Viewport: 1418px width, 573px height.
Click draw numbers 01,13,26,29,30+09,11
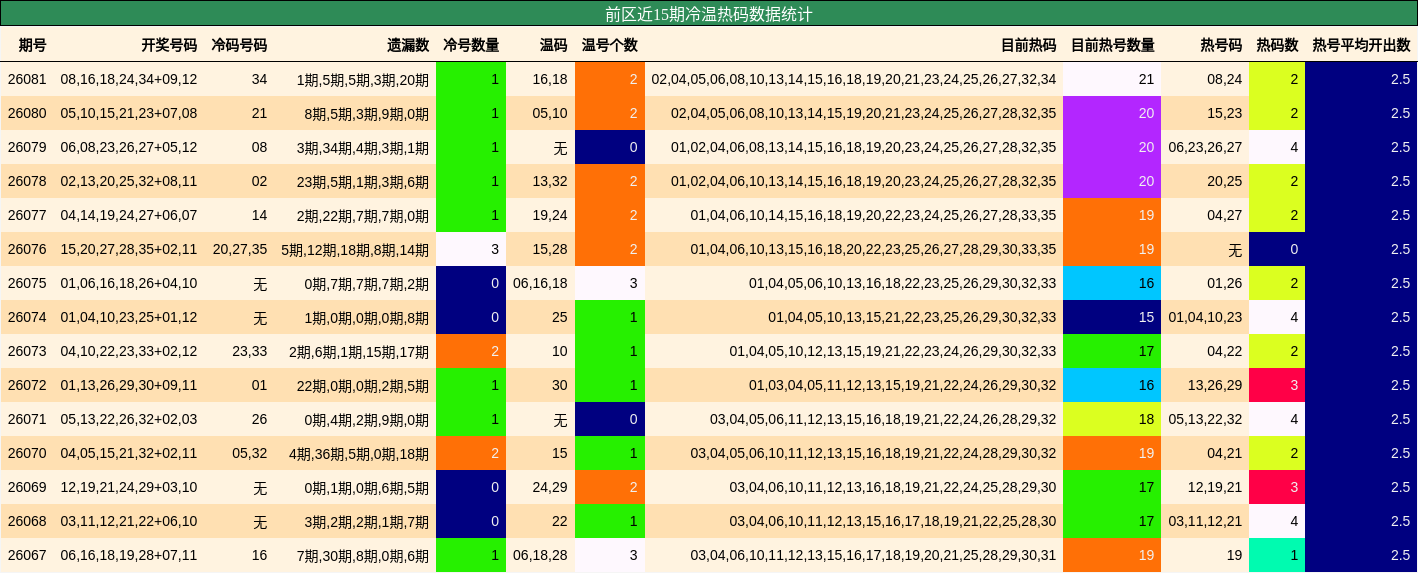coord(129,385)
